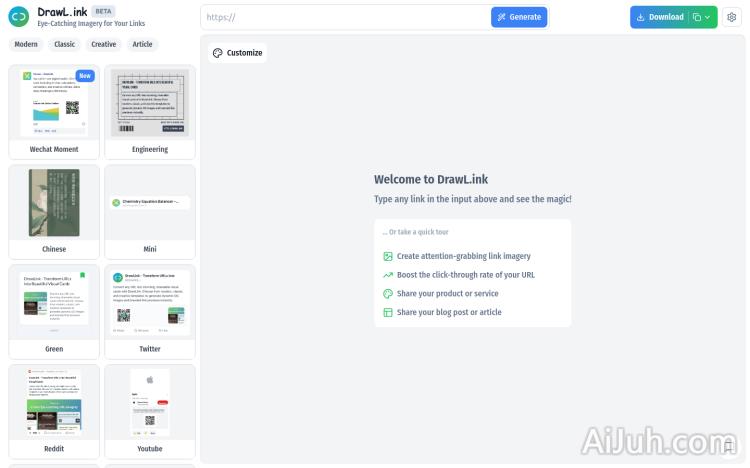Expand the dropdown chevron beside Download
The image size is (750, 468).
click(x=708, y=17)
